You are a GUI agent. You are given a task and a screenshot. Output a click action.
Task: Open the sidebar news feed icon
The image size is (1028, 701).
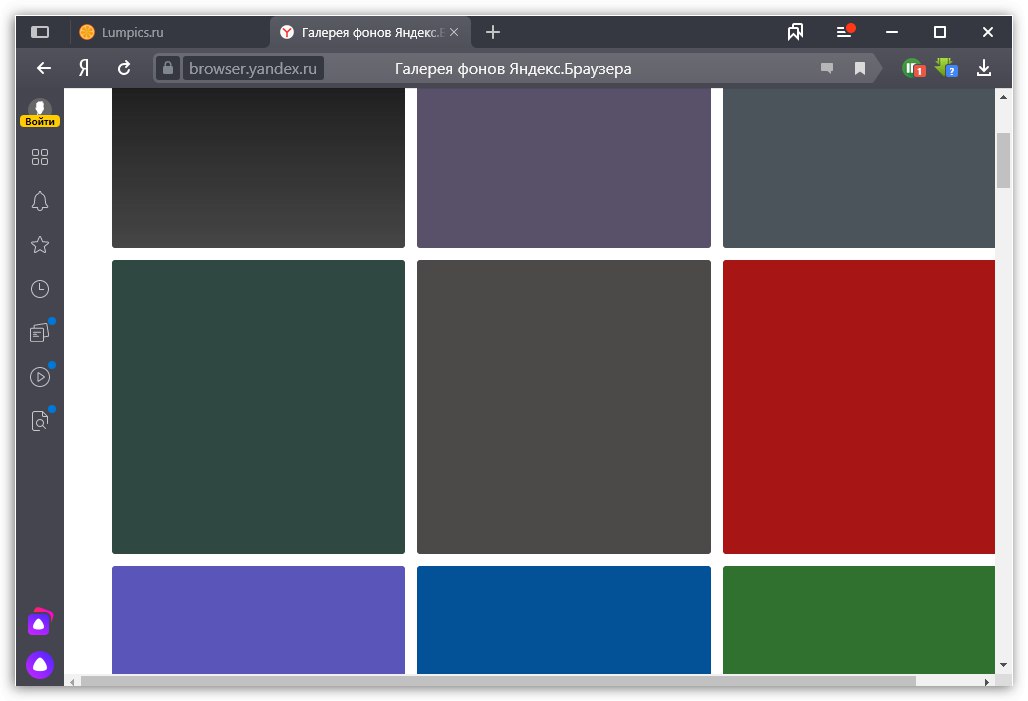click(x=40, y=333)
